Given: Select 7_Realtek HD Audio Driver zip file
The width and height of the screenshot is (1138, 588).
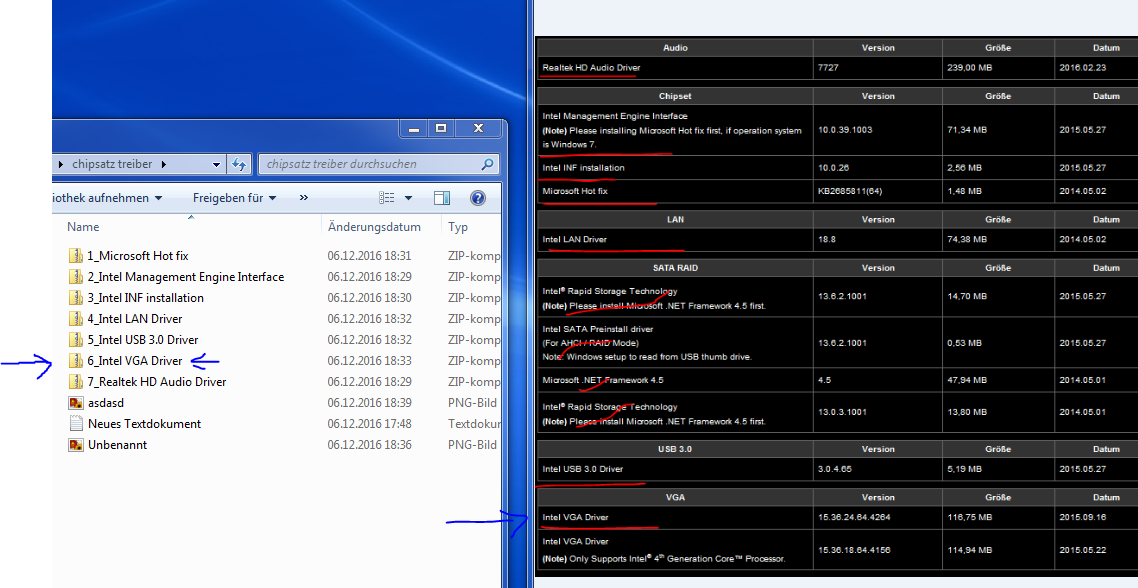Looking at the screenshot, I should pos(157,382).
